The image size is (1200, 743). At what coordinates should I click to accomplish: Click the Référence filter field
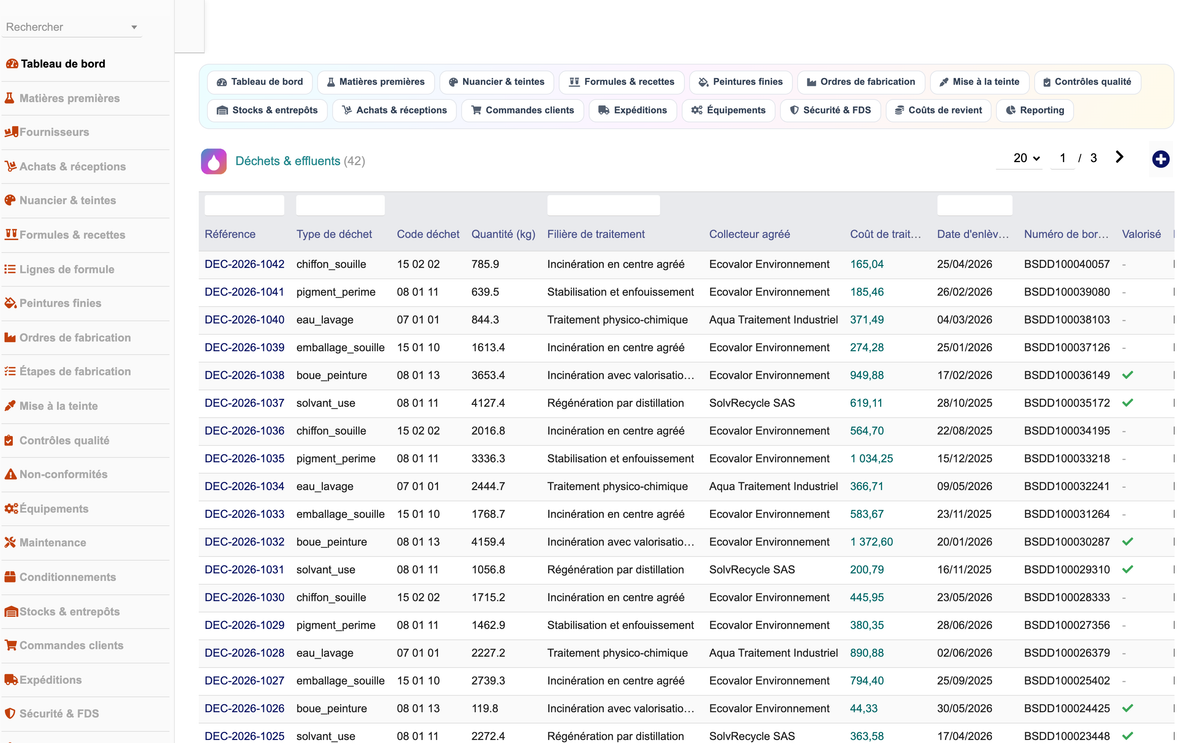244,205
